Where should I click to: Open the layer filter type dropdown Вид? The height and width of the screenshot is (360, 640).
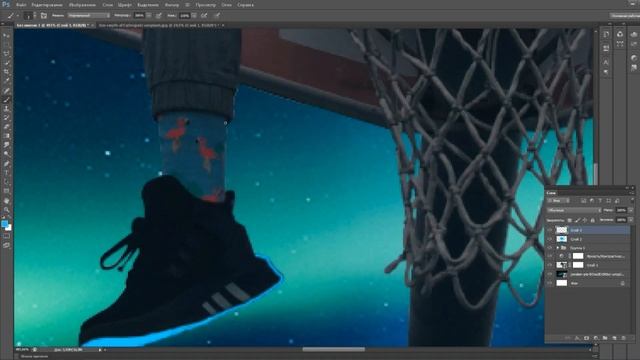[558, 200]
